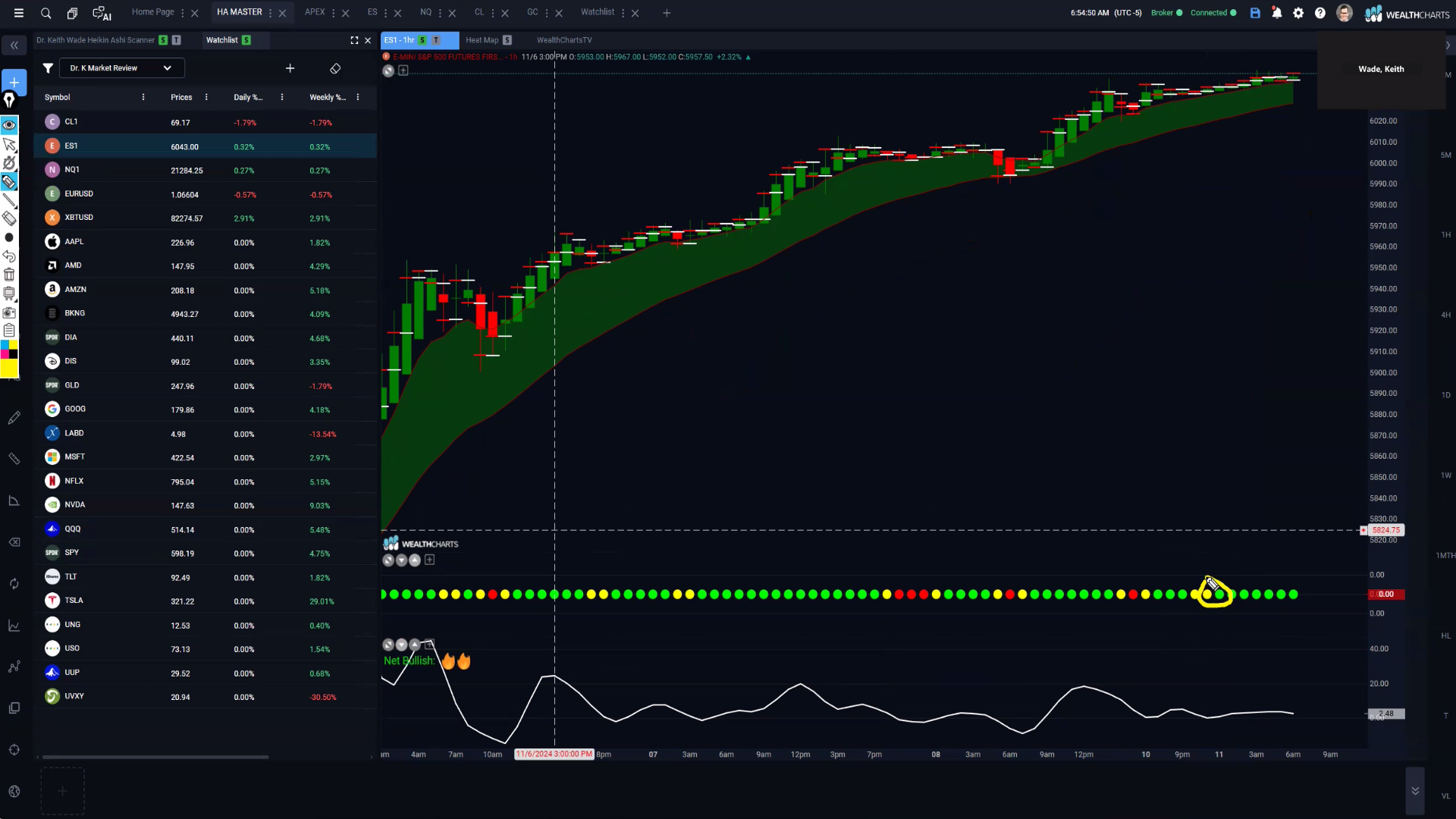
Task: Select the 5M timeframe button
Action: pos(1446,155)
